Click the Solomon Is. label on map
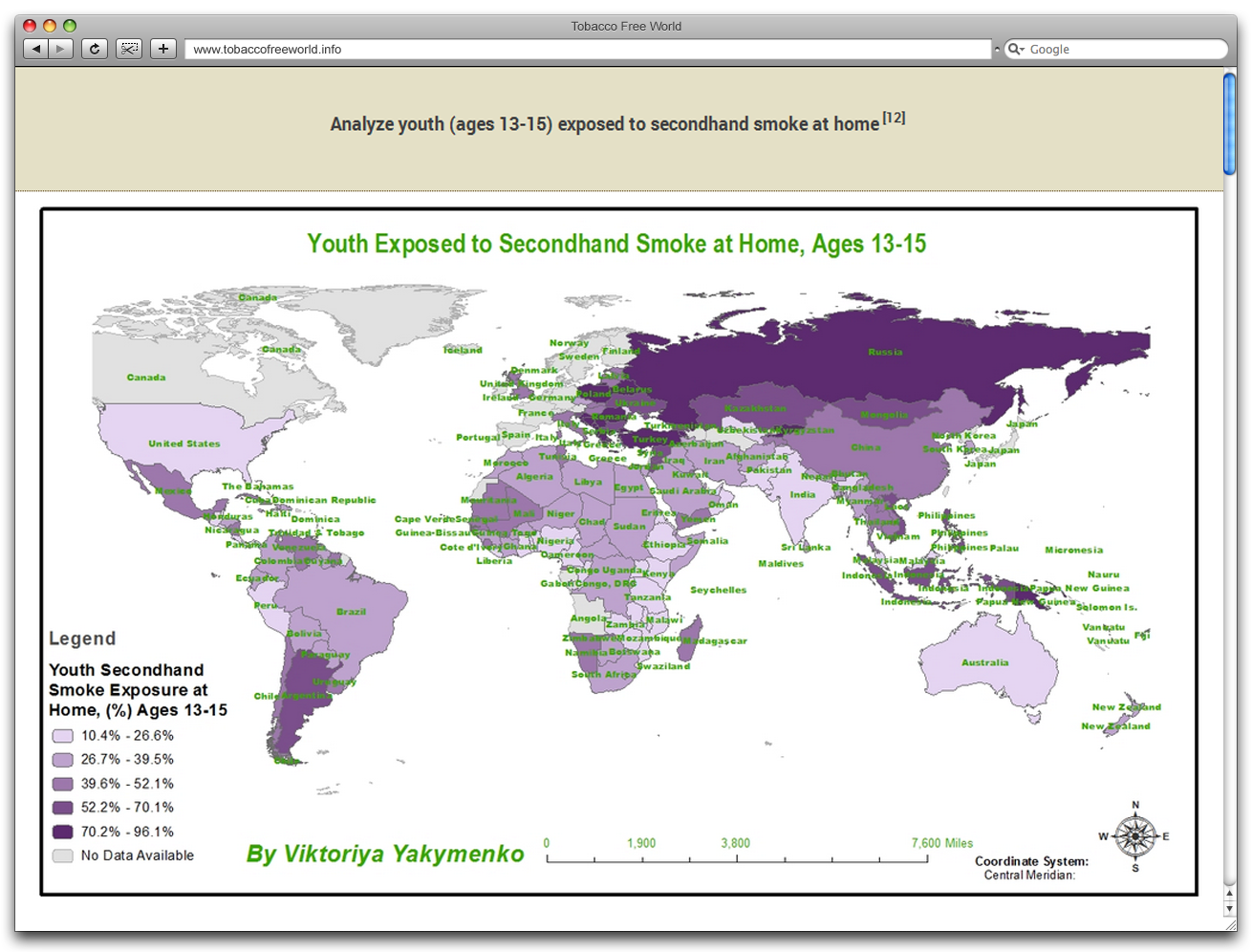Viewport: 1252px width, 952px height. pyautogui.click(x=1107, y=607)
